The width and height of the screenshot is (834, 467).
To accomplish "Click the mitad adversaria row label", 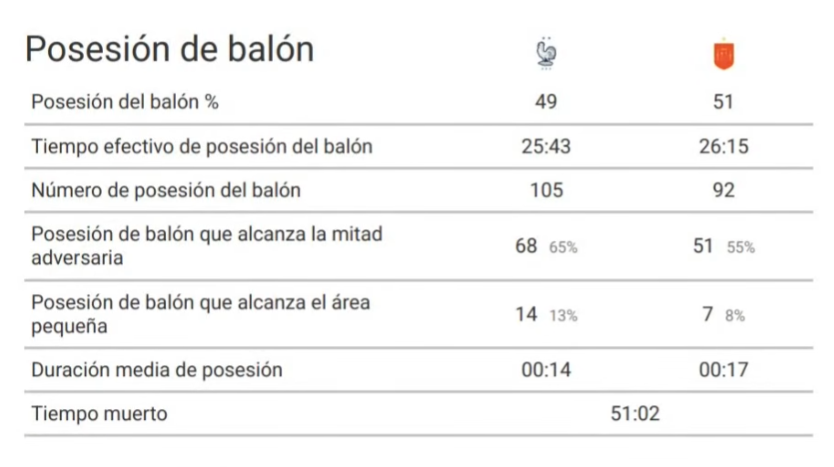I will (207, 246).
